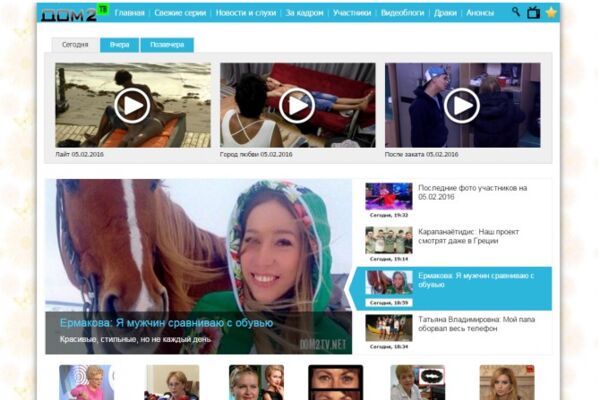Image resolution: width=600 pixels, height=400 pixels.
Task: Open Видеоблоги menu item
Action: coord(403,13)
